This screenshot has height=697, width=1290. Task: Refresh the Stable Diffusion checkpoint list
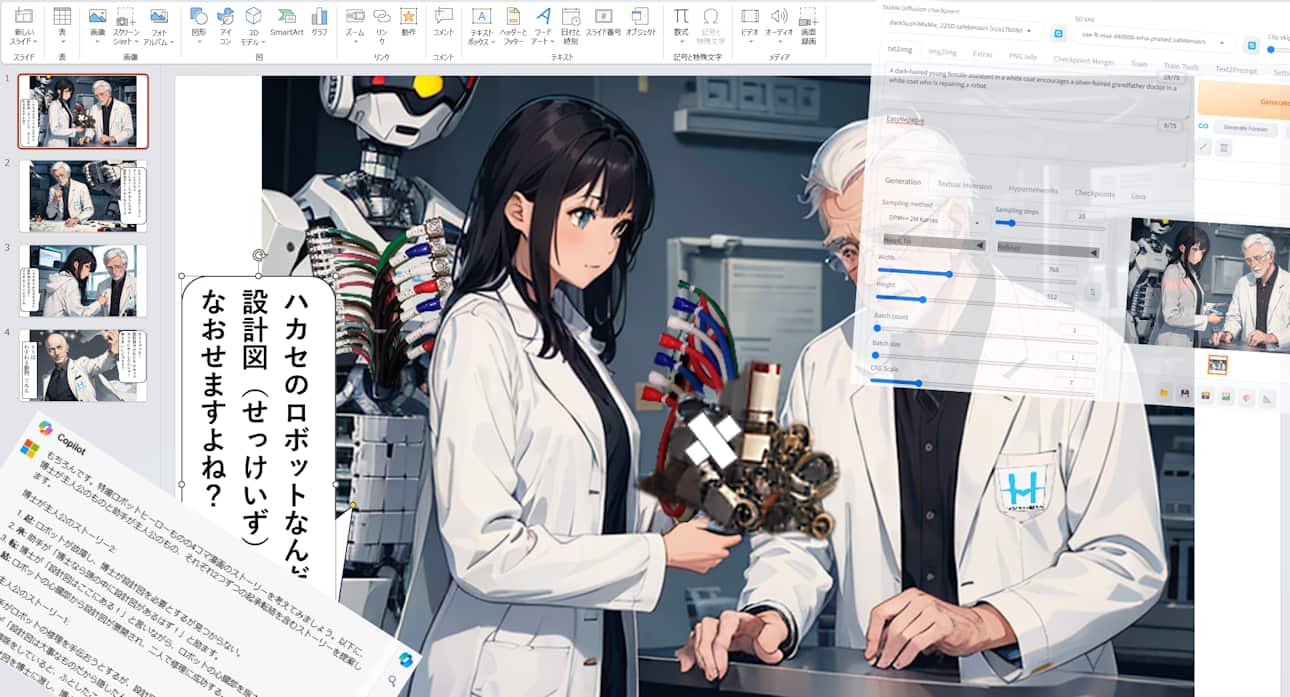click(x=1058, y=33)
